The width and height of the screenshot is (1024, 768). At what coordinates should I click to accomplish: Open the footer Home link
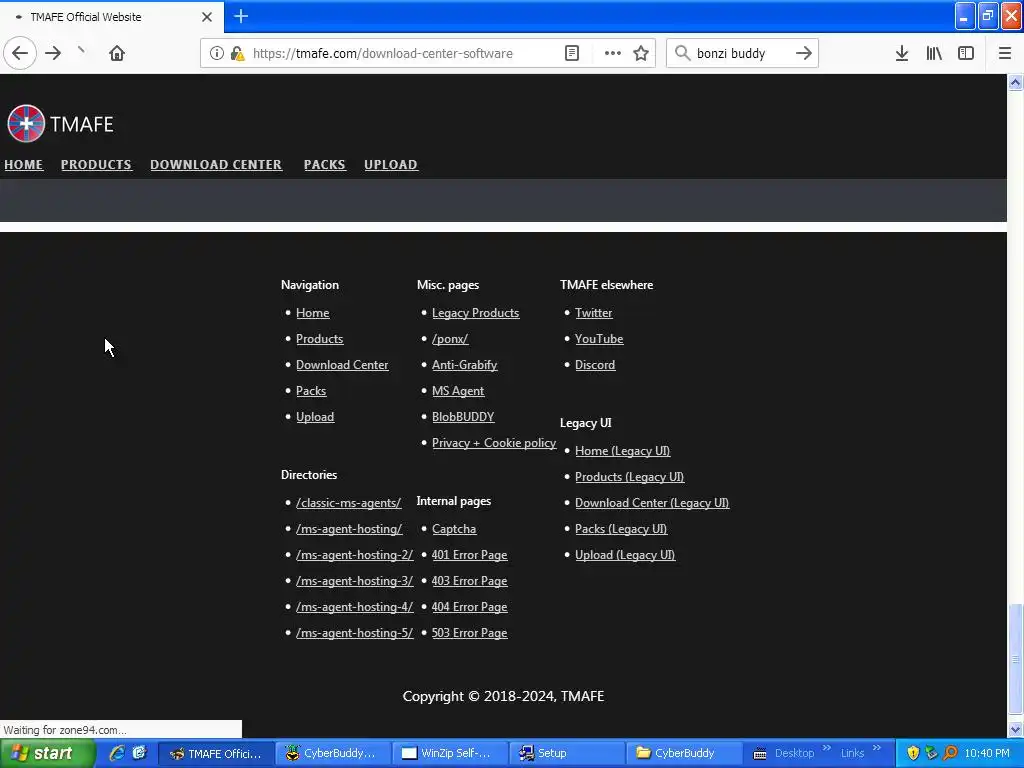point(313,313)
